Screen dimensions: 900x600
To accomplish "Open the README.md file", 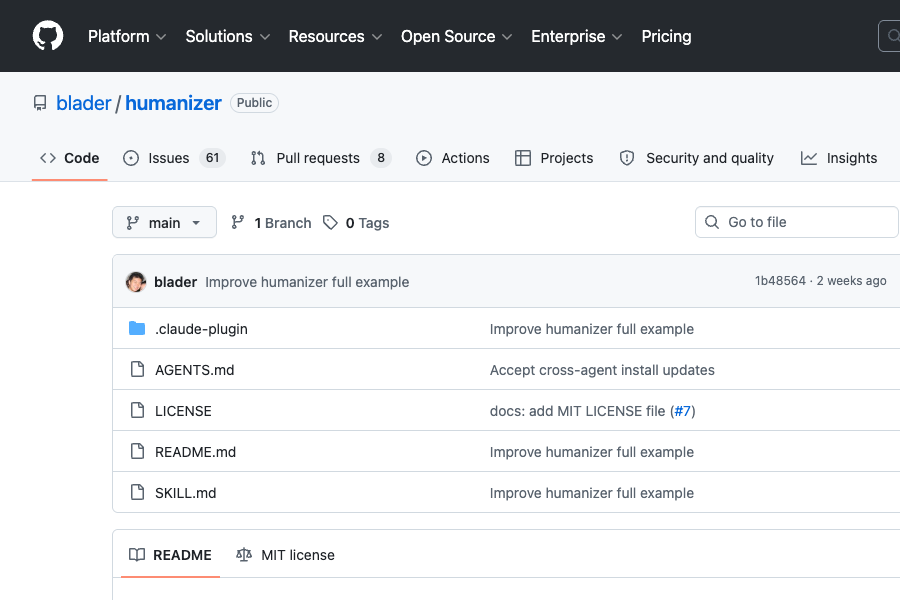I will 195,452.
